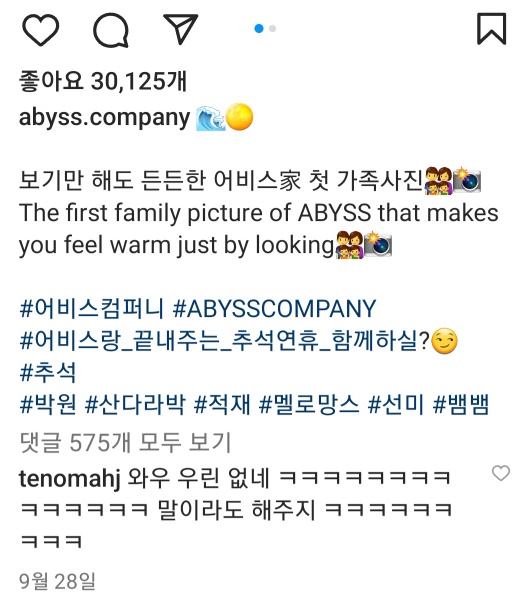Save post with bookmark icon

[x=491, y=29]
